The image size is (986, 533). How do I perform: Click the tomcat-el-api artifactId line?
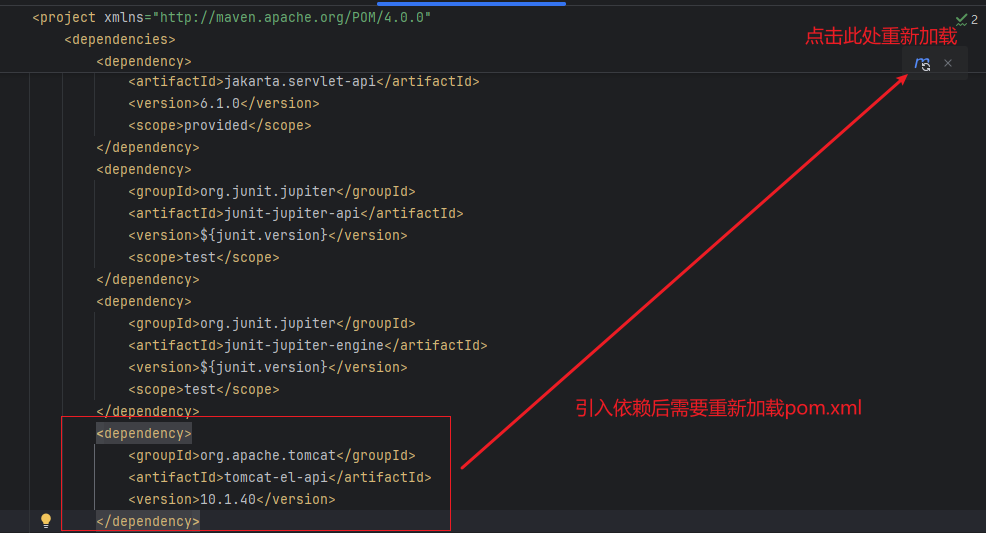(x=280, y=478)
